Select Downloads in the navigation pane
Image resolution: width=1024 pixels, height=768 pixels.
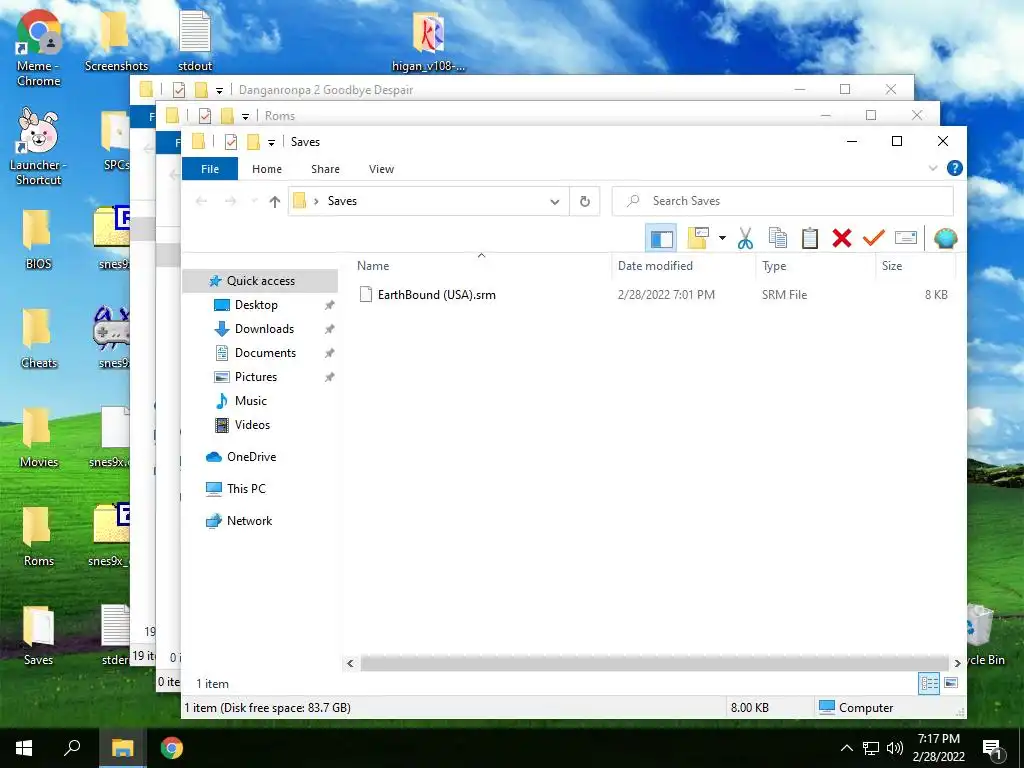264,329
